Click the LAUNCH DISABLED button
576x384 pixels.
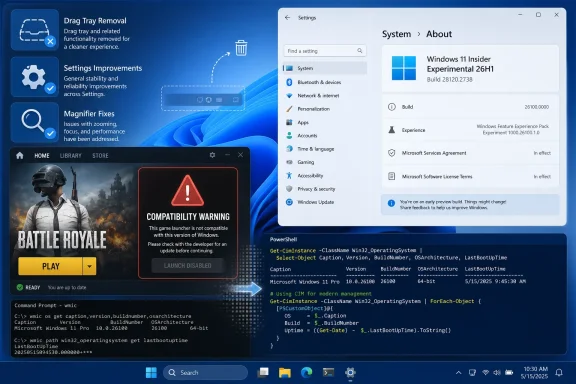[x=188, y=265]
